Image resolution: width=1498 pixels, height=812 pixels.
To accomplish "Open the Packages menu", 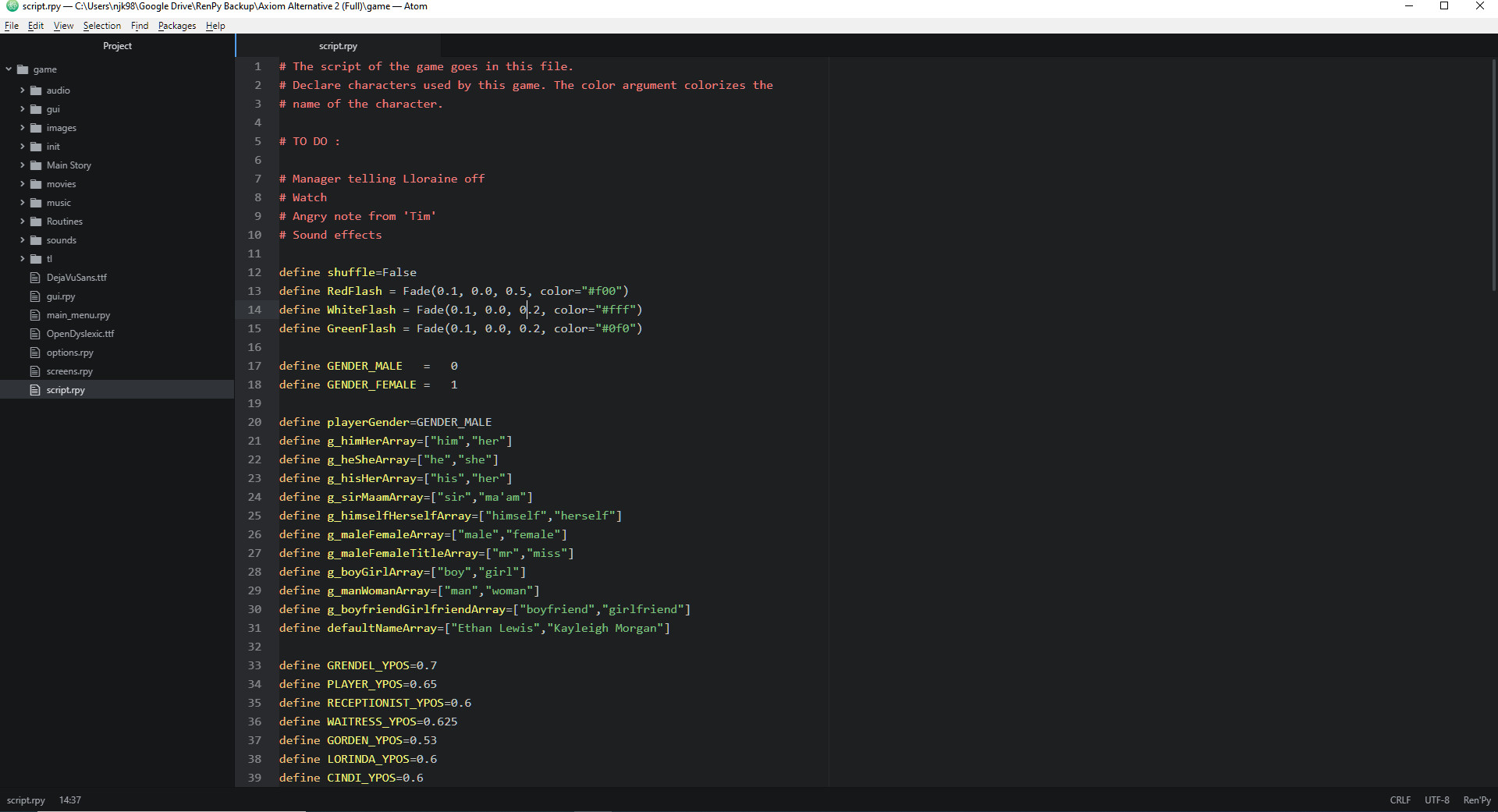I will [x=176, y=26].
